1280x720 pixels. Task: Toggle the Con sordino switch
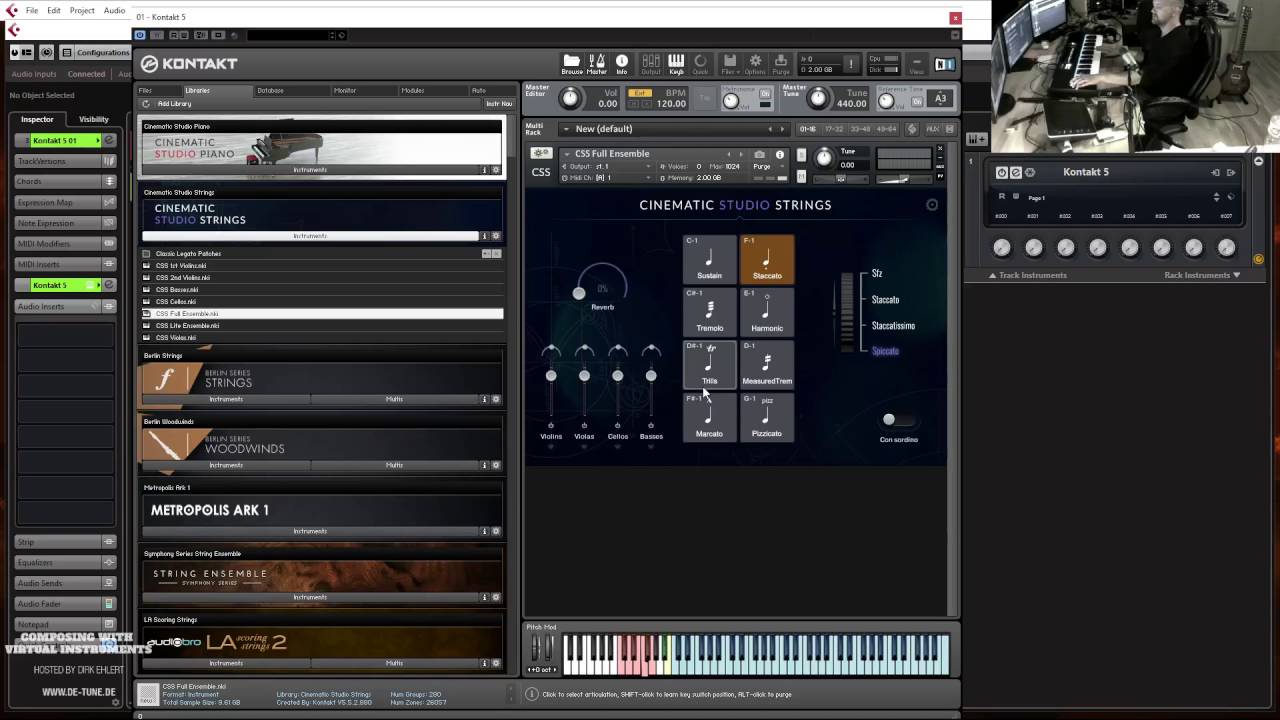click(898, 420)
